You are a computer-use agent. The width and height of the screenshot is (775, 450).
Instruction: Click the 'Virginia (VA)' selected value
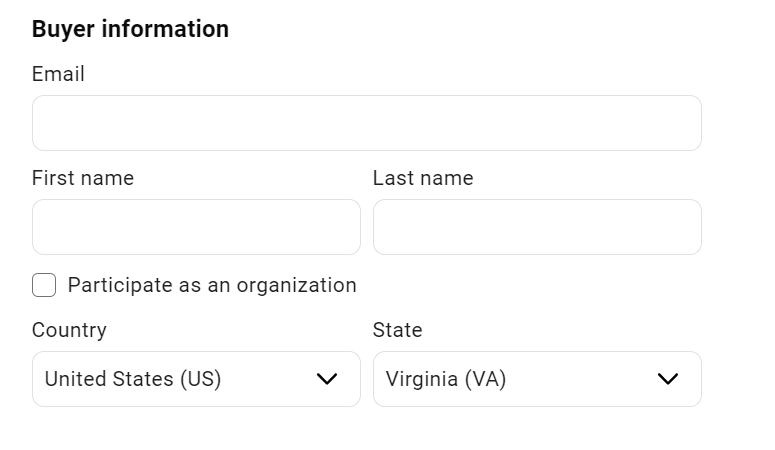[446, 379]
